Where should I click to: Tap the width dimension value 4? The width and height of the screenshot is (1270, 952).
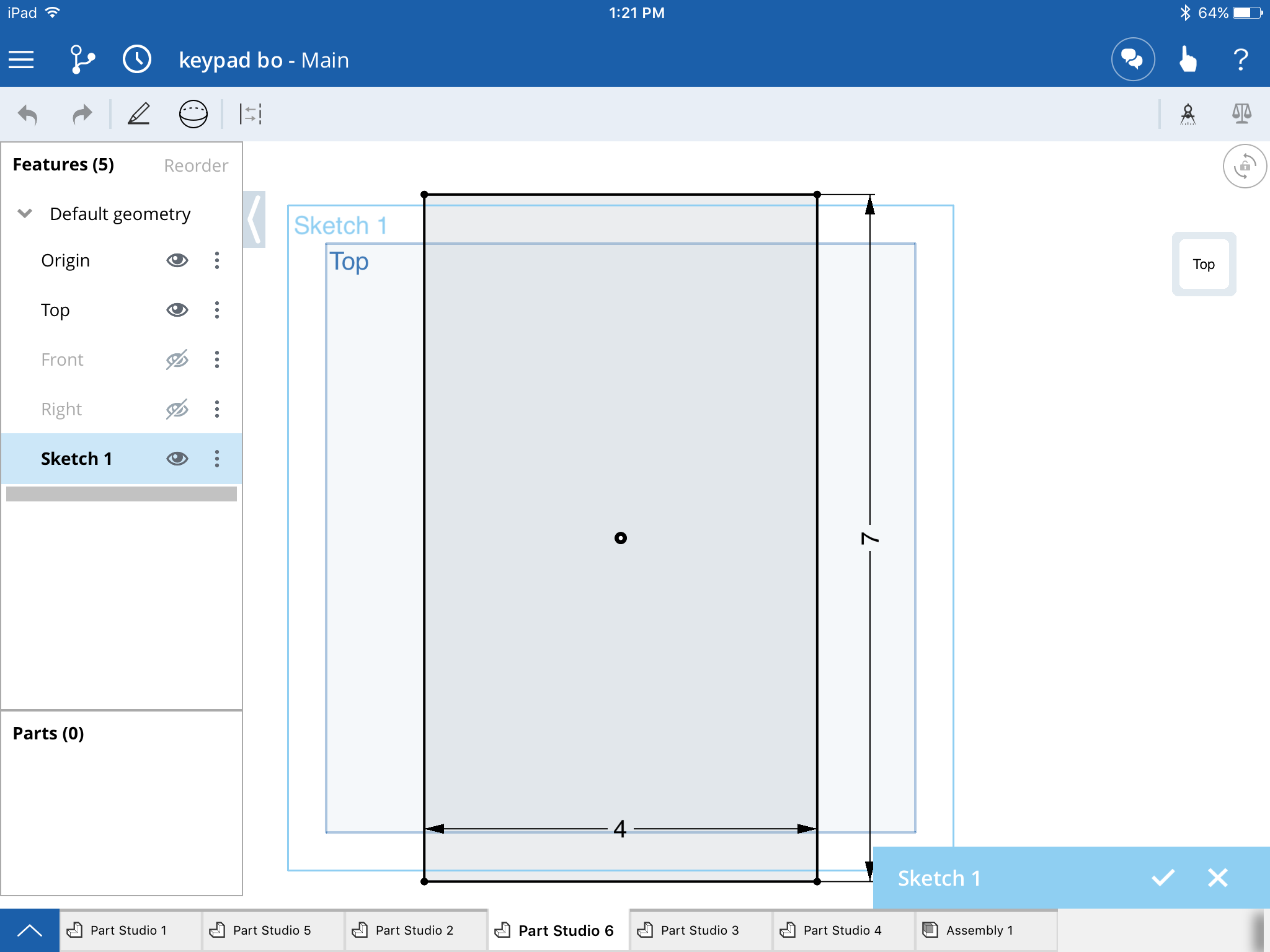620,829
